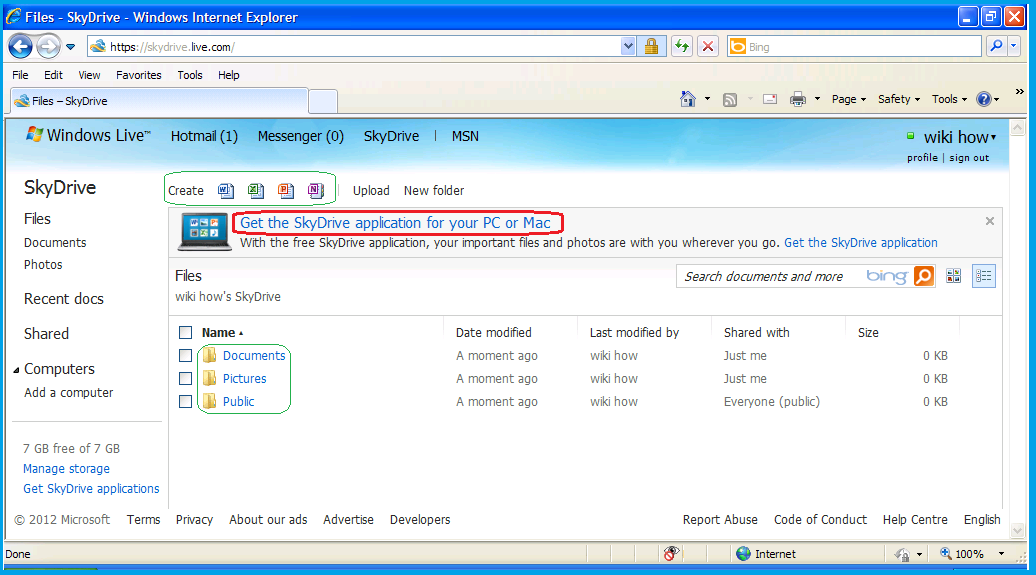This screenshot has width=1036, height=575.
Task: Click the sign out link
Action: coord(969,158)
